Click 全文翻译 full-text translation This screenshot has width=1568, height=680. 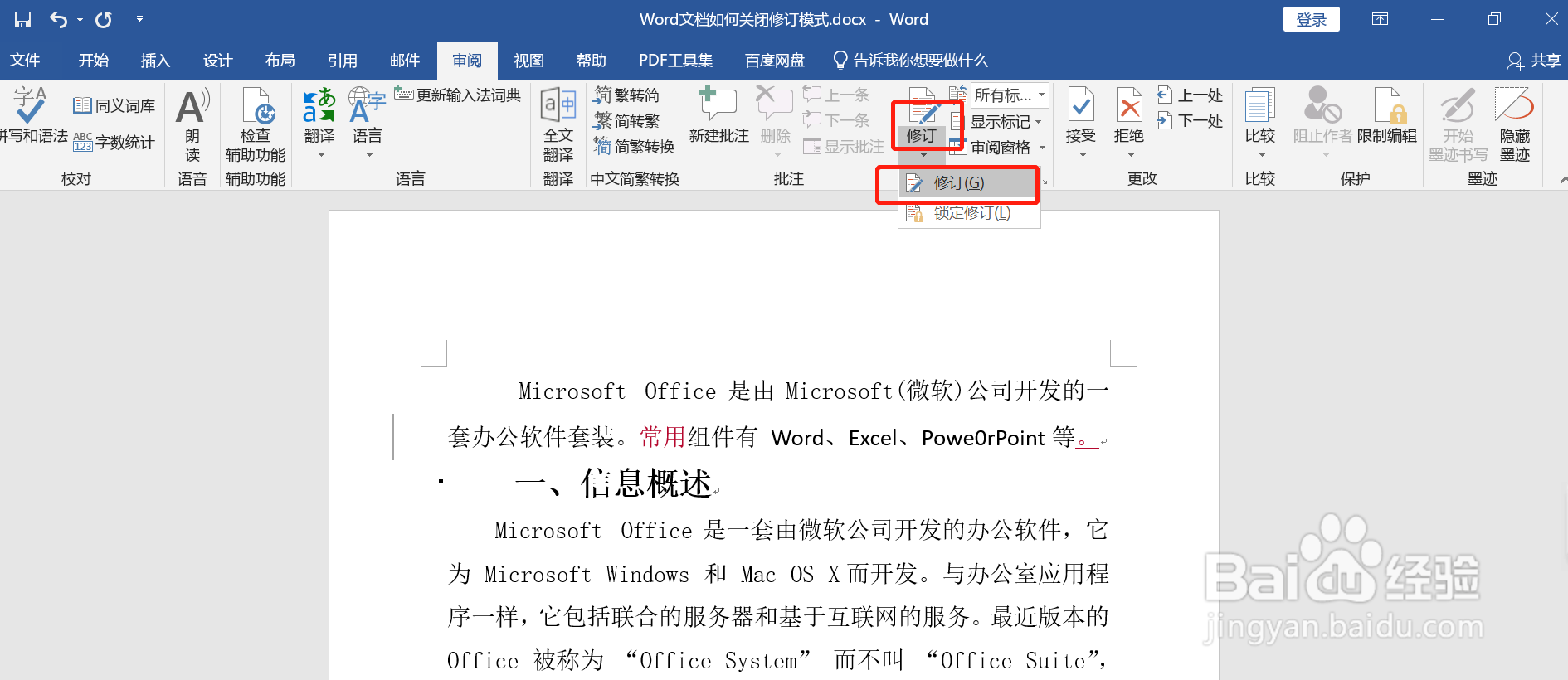tap(558, 124)
